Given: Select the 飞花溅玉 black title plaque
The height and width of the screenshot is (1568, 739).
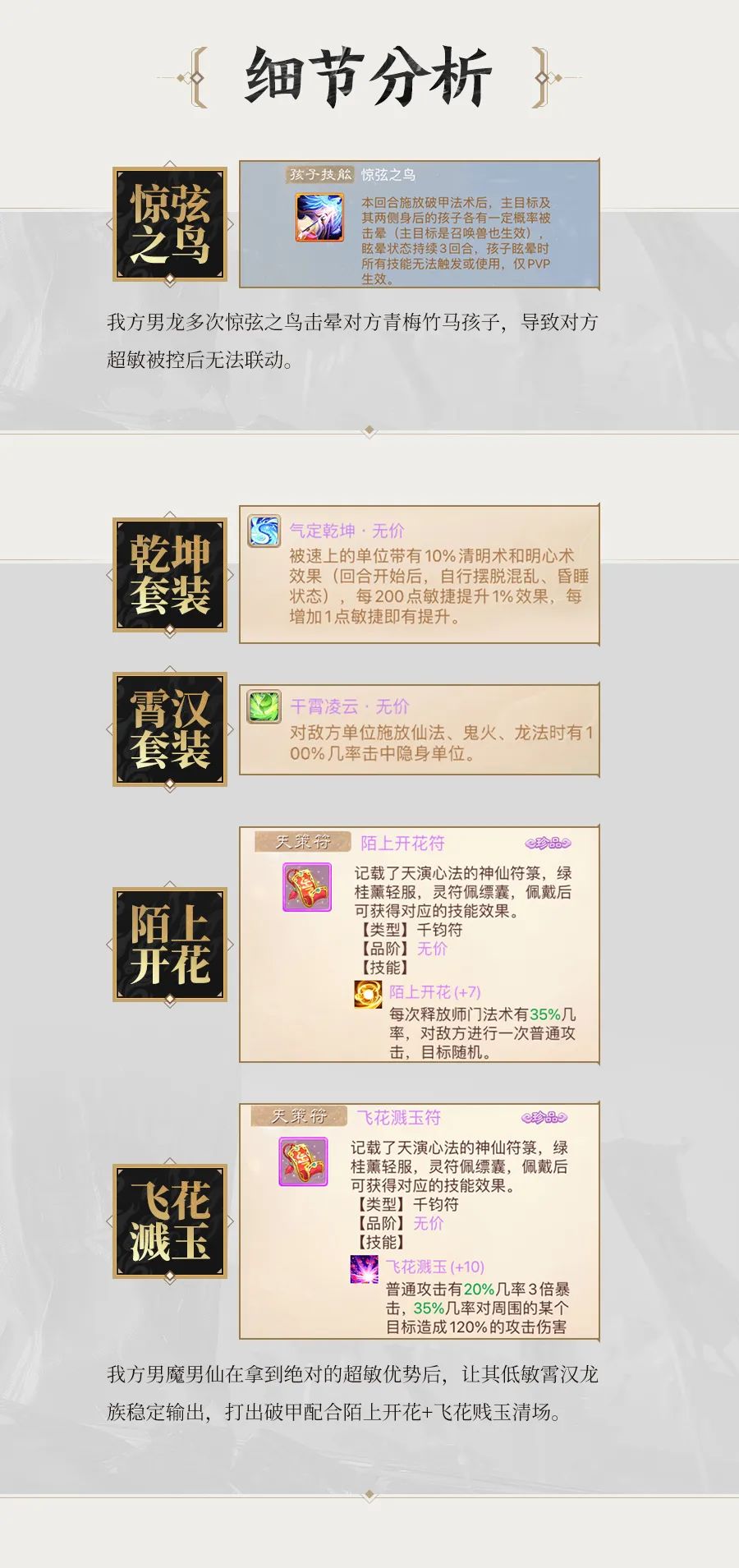Looking at the screenshot, I should (170, 1221).
